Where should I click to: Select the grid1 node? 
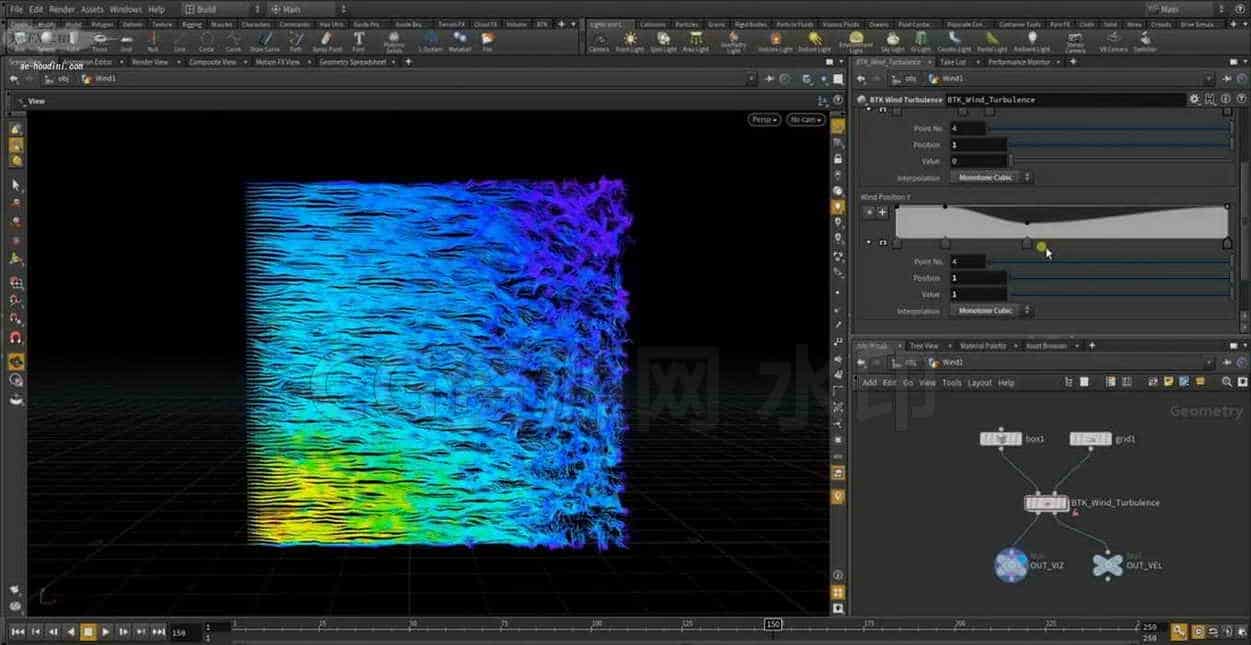click(x=1090, y=439)
